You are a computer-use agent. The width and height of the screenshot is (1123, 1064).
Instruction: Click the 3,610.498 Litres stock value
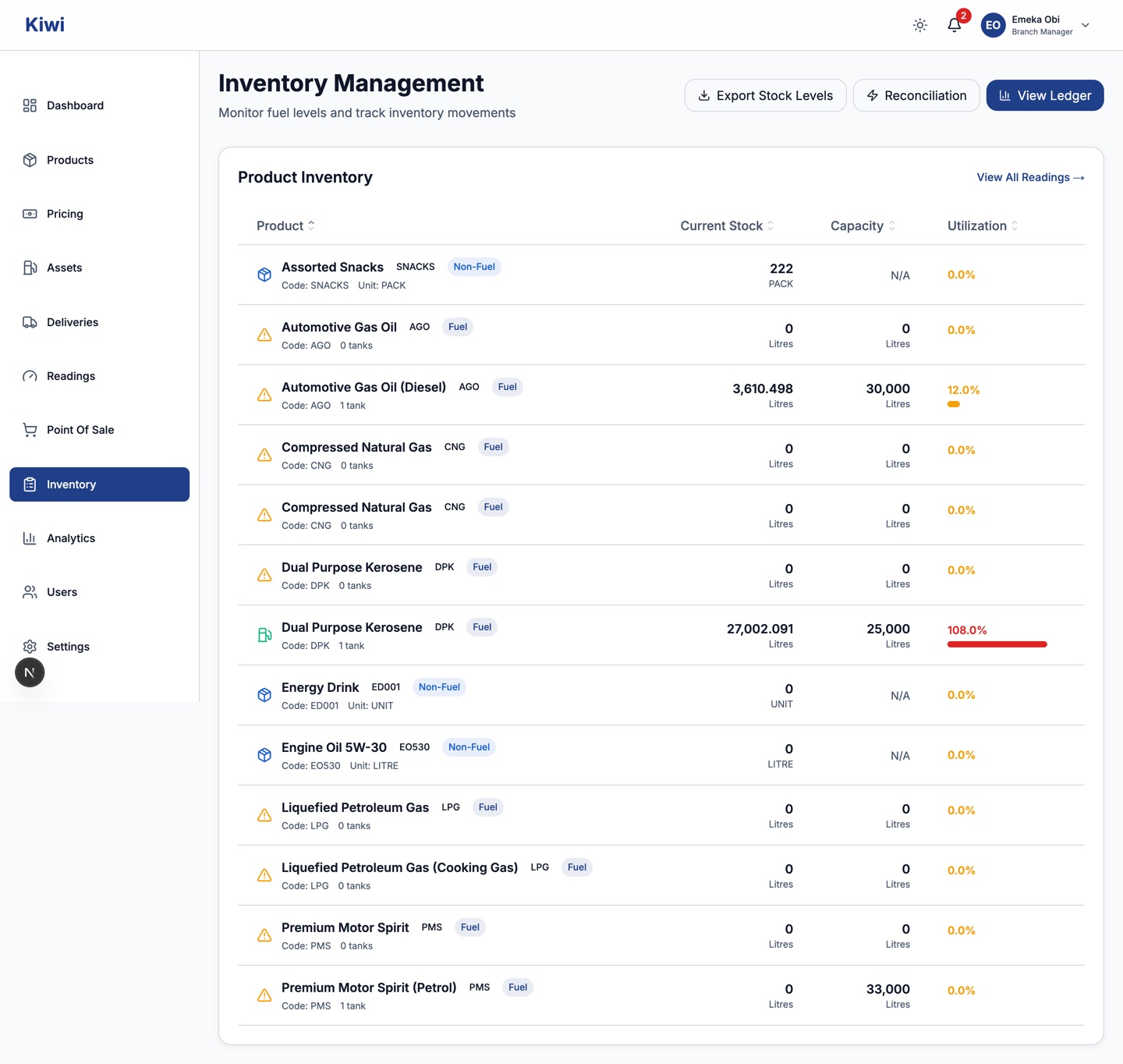coord(763,395)
